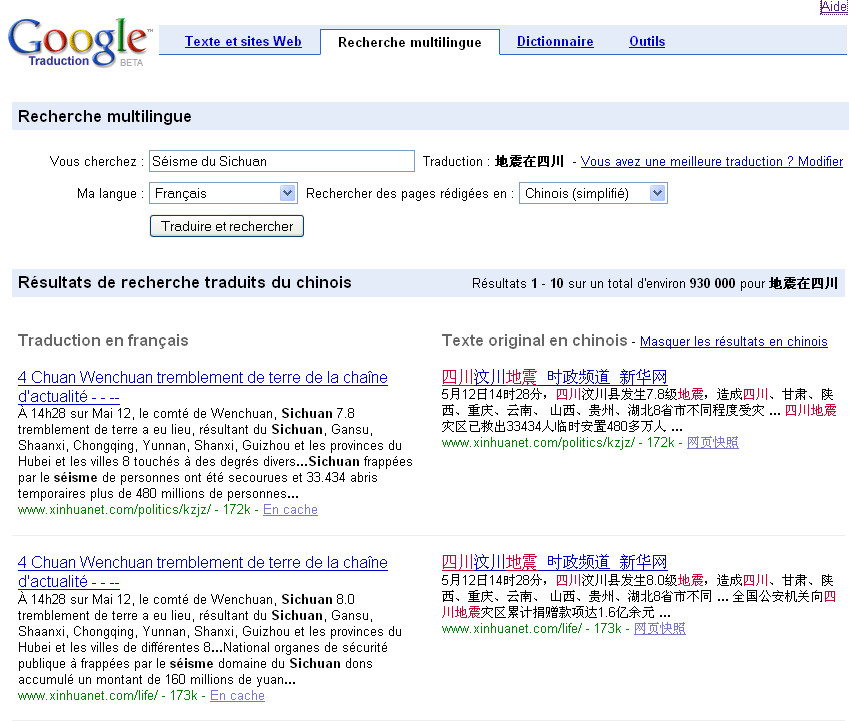Image resolution: width=849 pixels, height=721 pixels.
Task: Open En cache link for politics/kzjz result
Action: coord(290,509)
